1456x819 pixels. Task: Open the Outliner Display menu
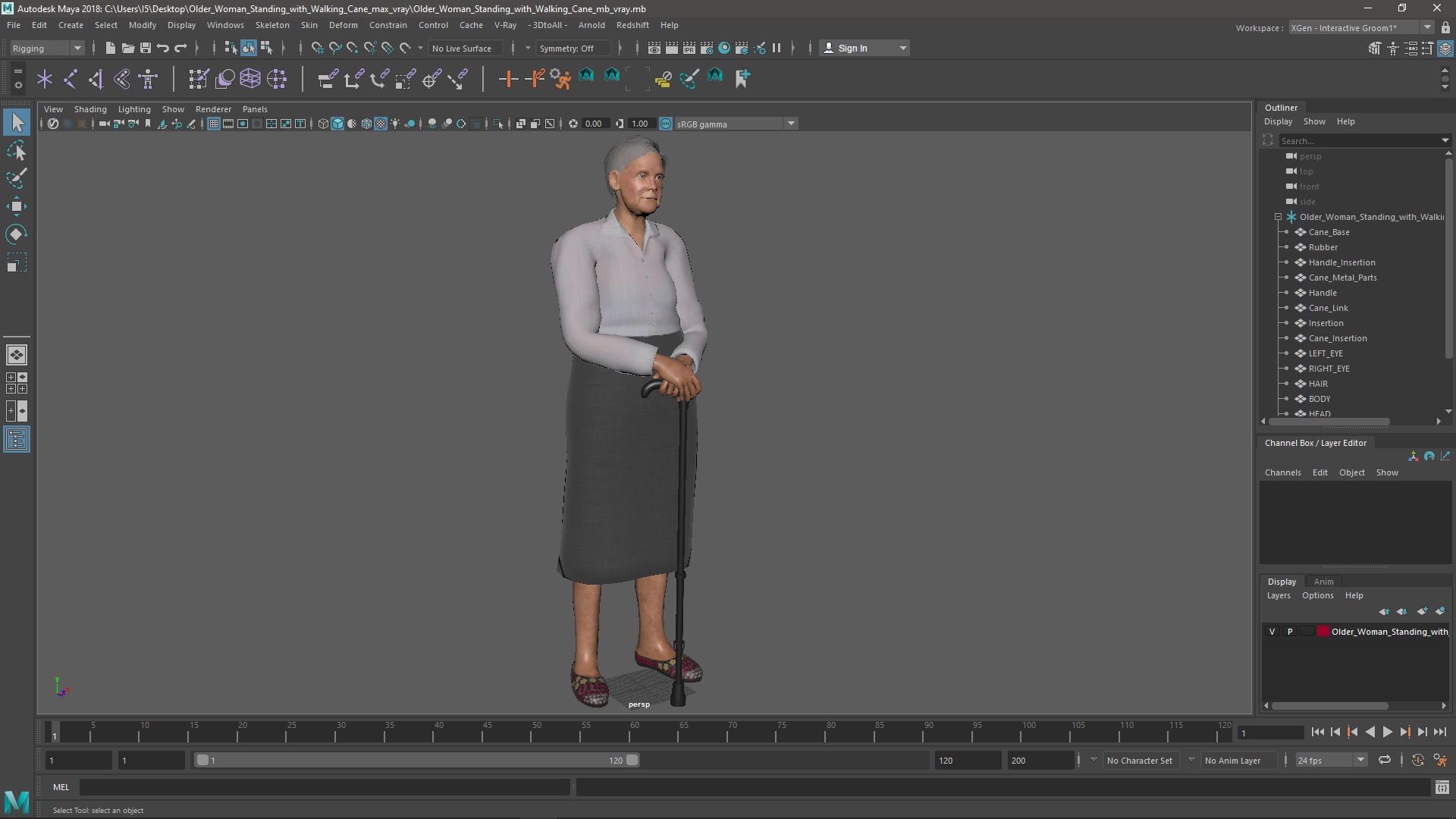1278,121
